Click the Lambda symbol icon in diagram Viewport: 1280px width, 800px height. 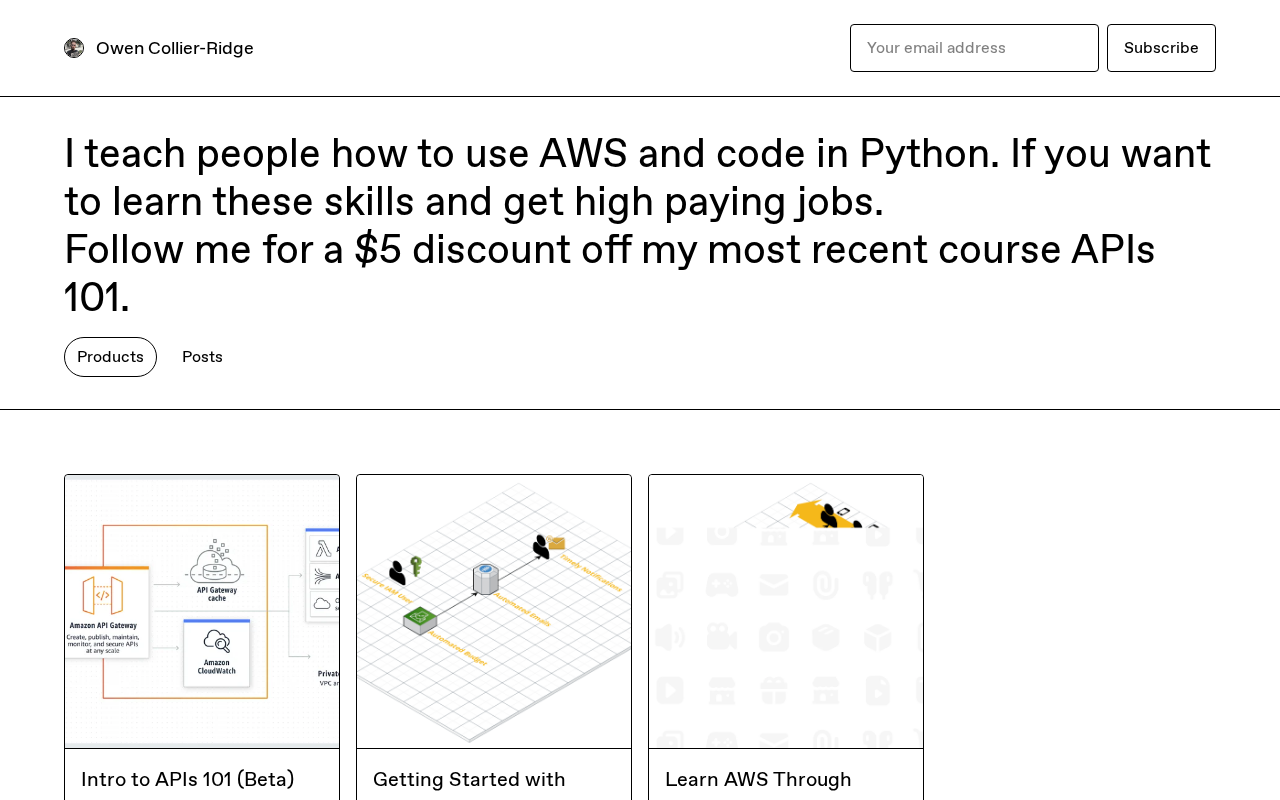point(323,549)
